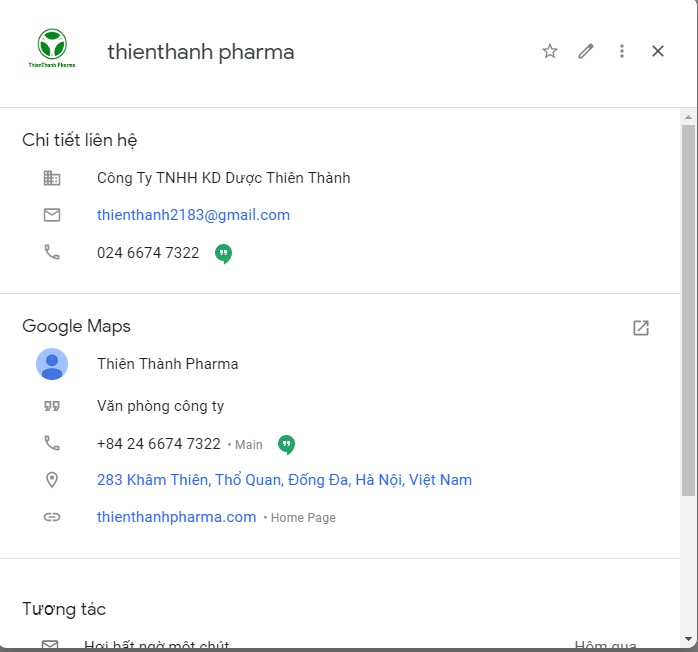Open the three-dot more options menu
This screenshot has height=652, width=698.
[622, 51]
